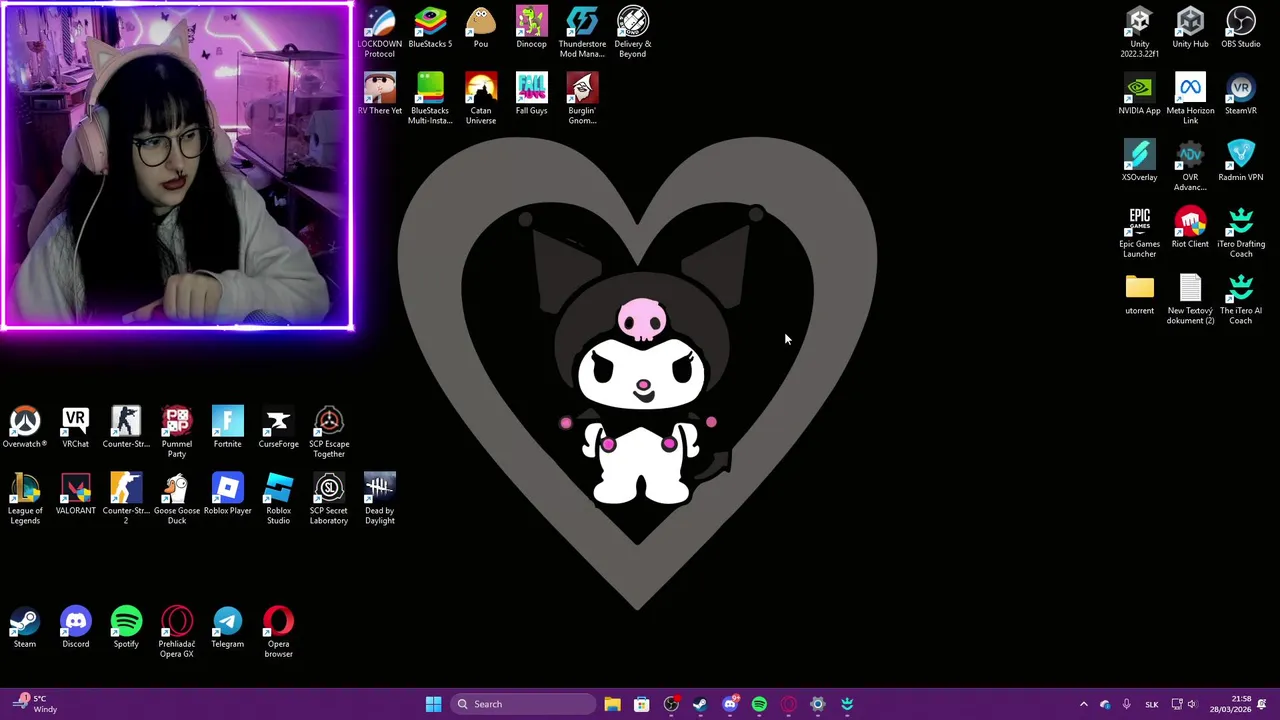The image size is (1280, 720).
Task: Select the Fall Guys desktop icon
Action: (x=532, y=95)
